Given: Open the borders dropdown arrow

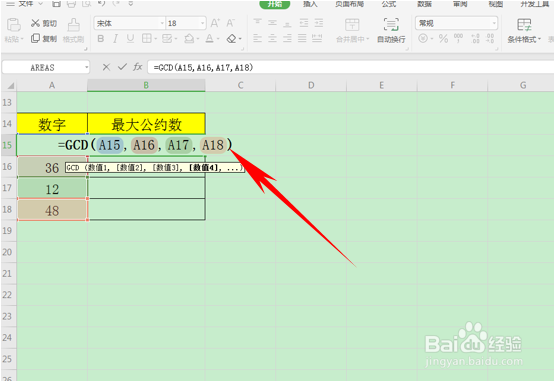Looking at the screenshot, I should point(155,39).
